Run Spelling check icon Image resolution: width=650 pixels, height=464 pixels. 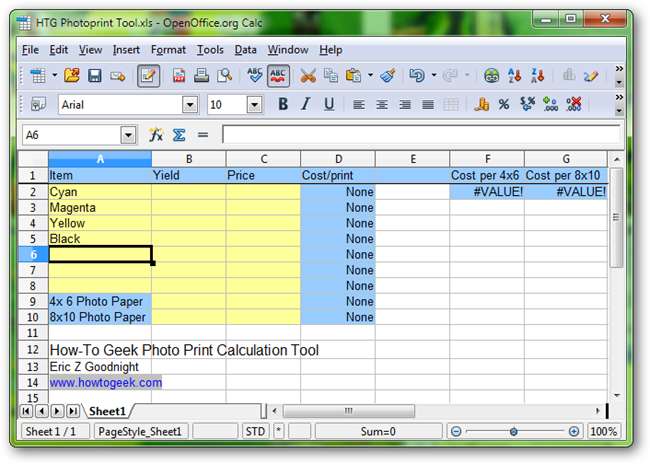[x=255, y=76]
